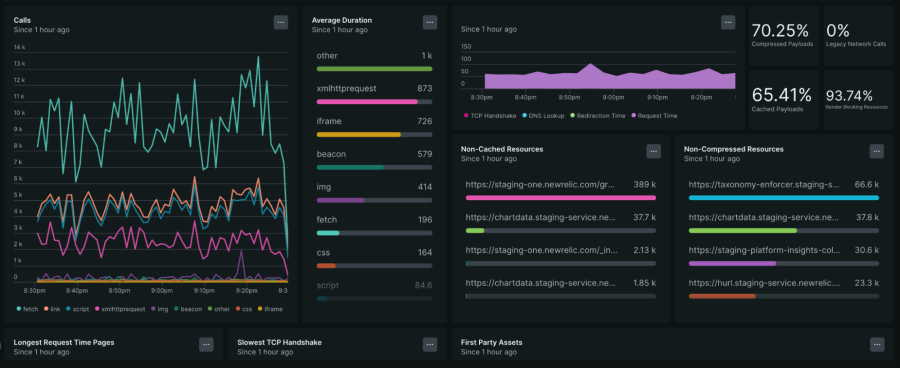Open chartdata.staging-service resource with 1.85 k
This screenshot has width=900, height=368.
coord(561,289)
